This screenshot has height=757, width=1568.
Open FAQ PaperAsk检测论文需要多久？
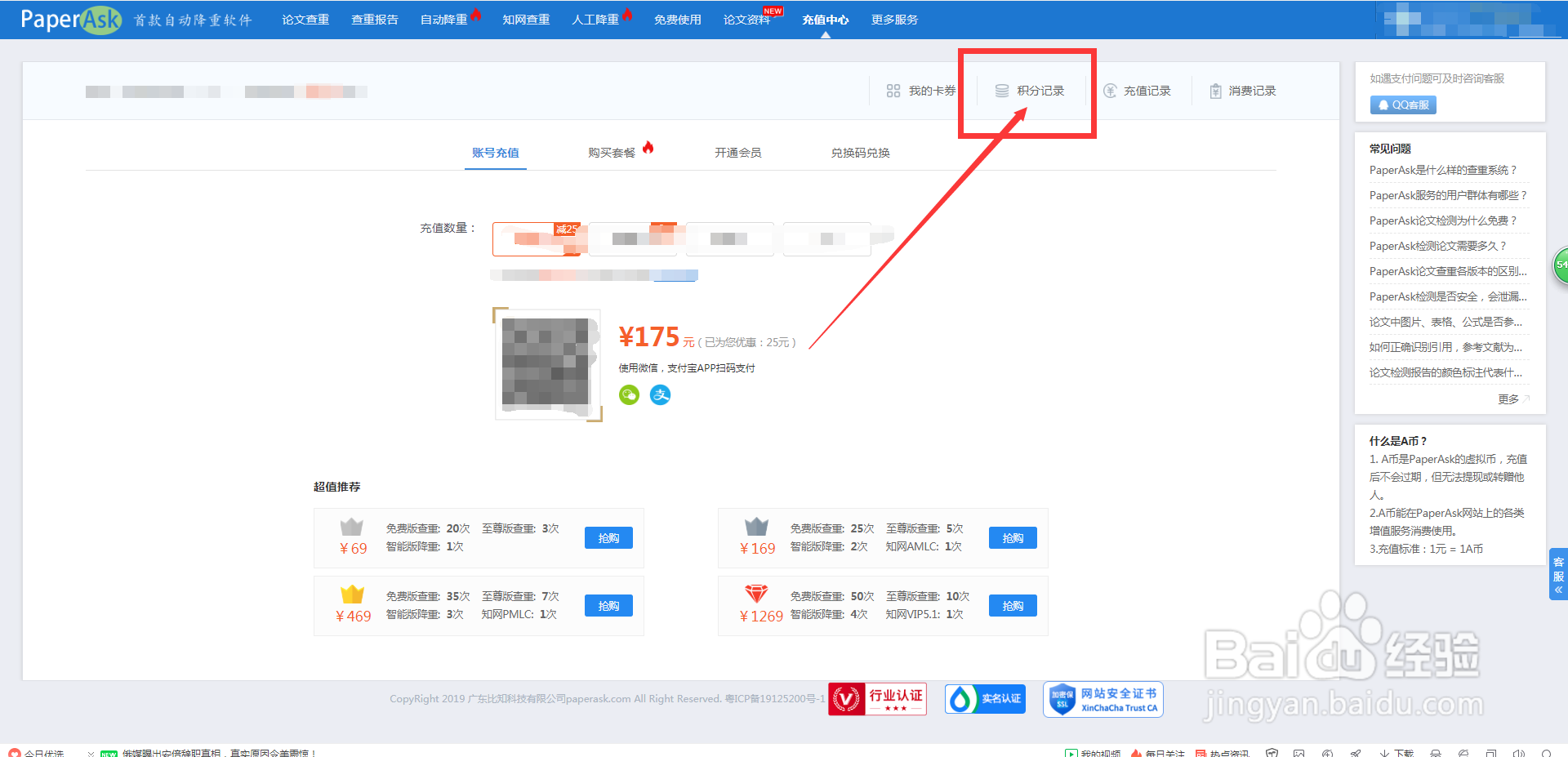[x=1438, y=246]
